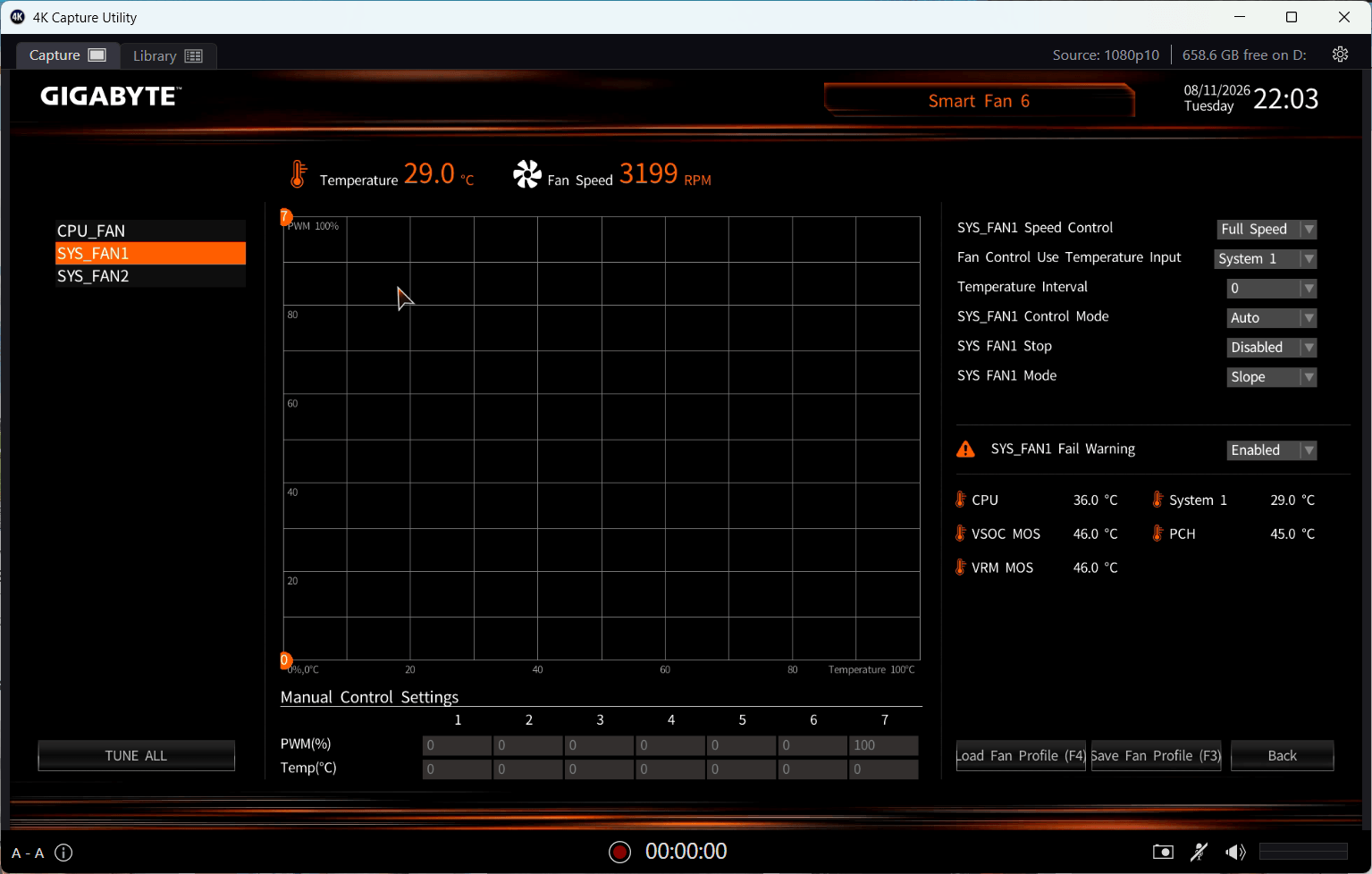Click PWM(%) field in column 7
The width and height of the screenshot is (1372, 874).
tap(884, 745)
